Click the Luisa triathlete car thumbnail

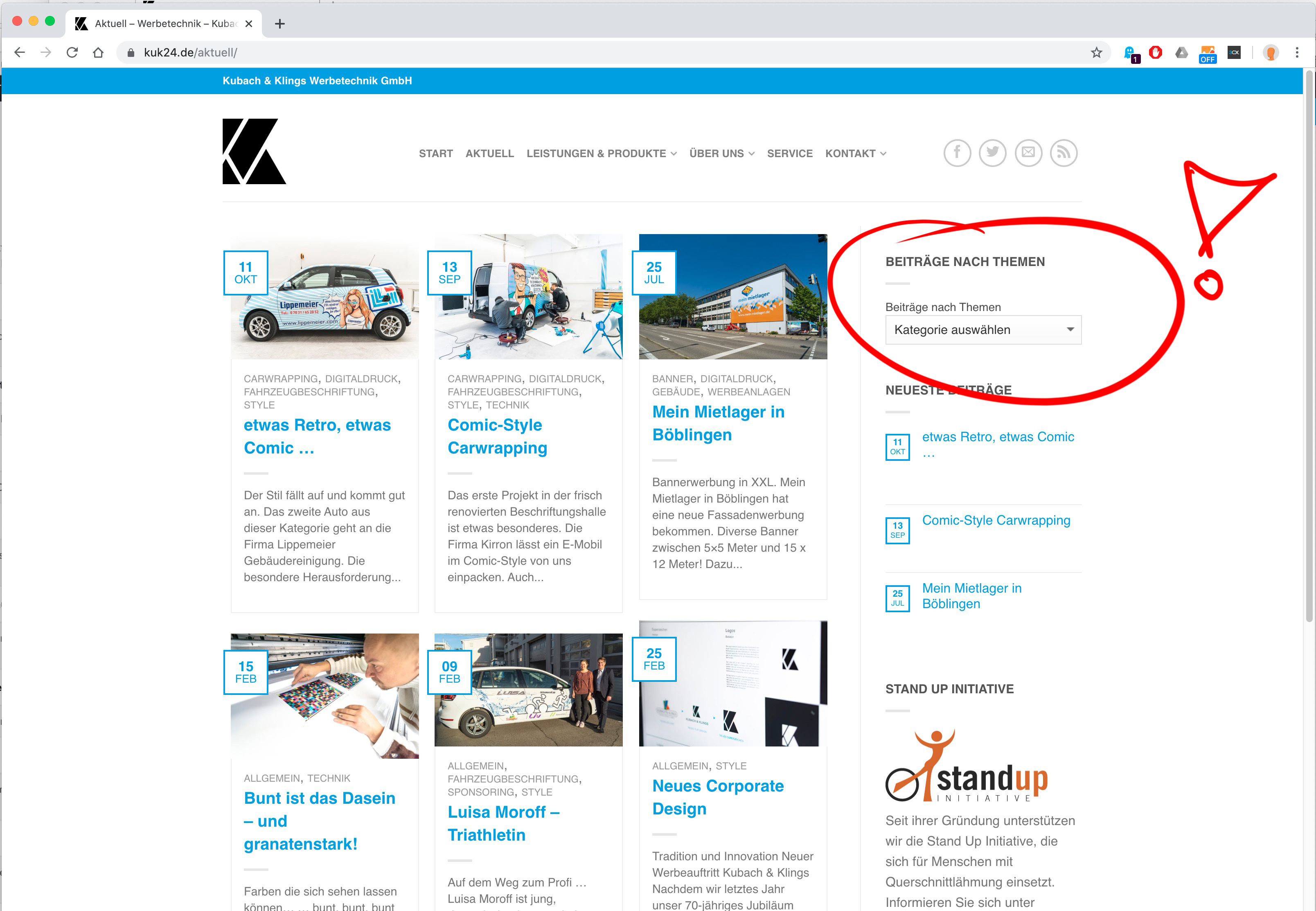click(528, 690)
